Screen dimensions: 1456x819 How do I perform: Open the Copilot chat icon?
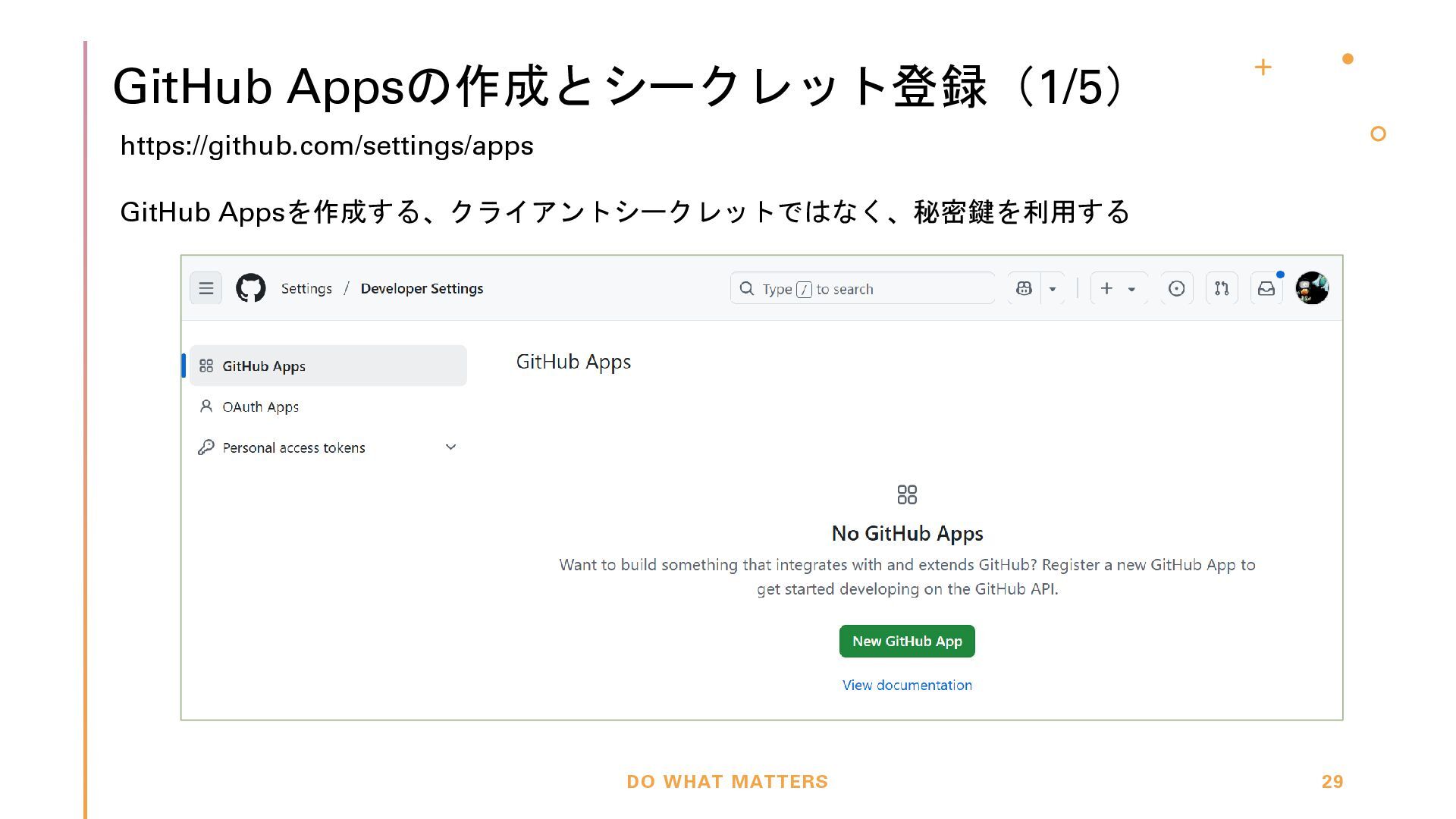click(1024, 288)
